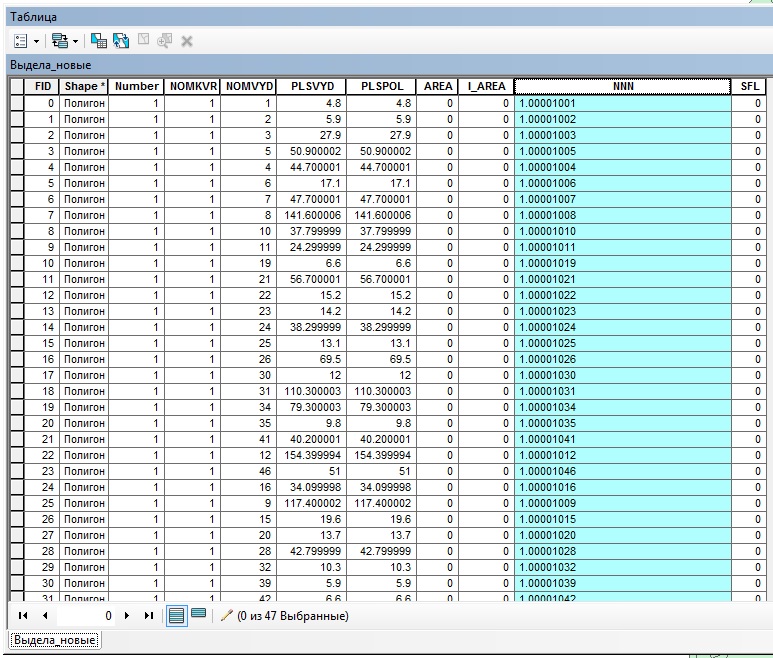This screenshot has width=773, height=658.
Task: Click PLSVYD cell 69.5
Action: (312, 359)
